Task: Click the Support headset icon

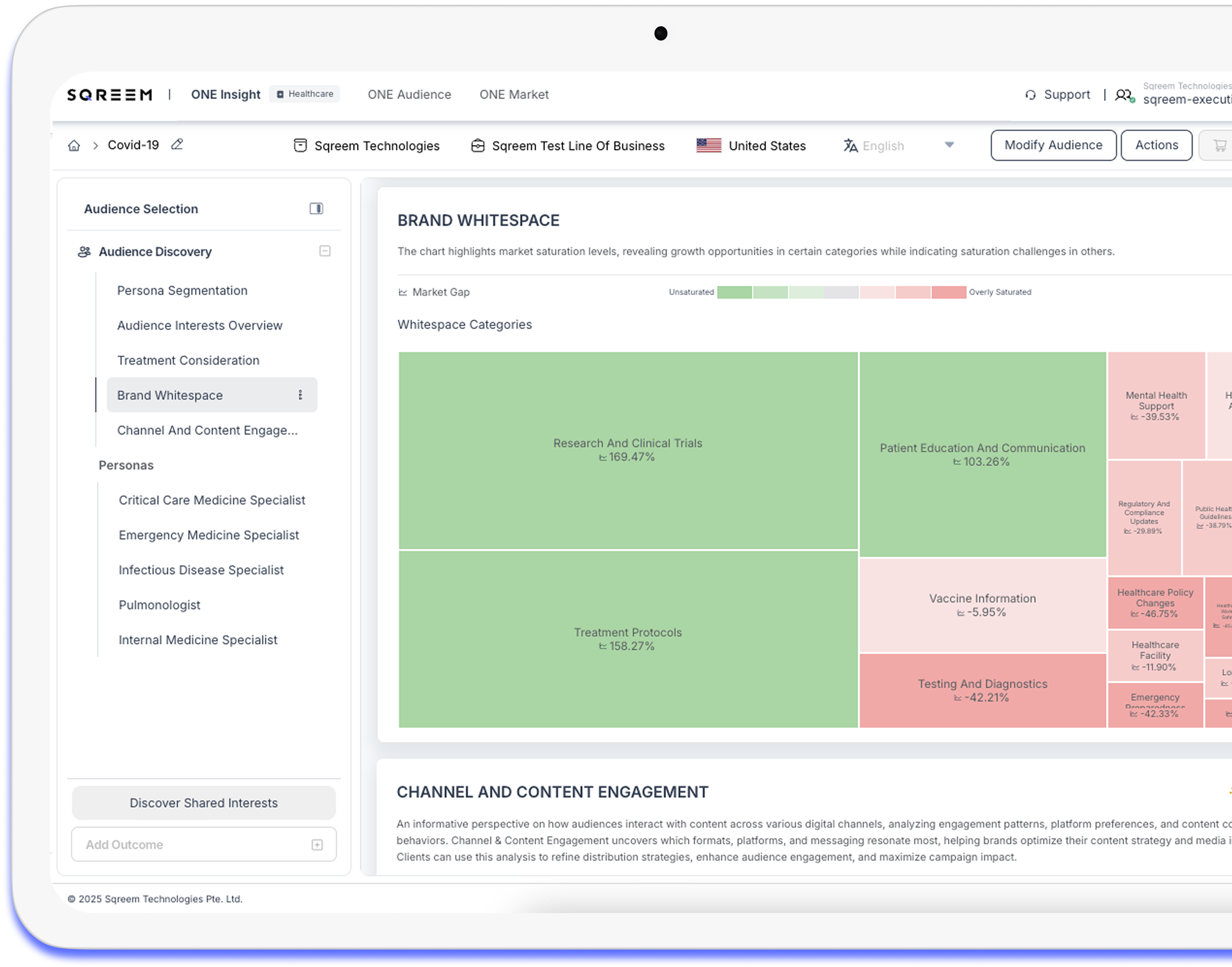Action: (x=1031, y=95)
